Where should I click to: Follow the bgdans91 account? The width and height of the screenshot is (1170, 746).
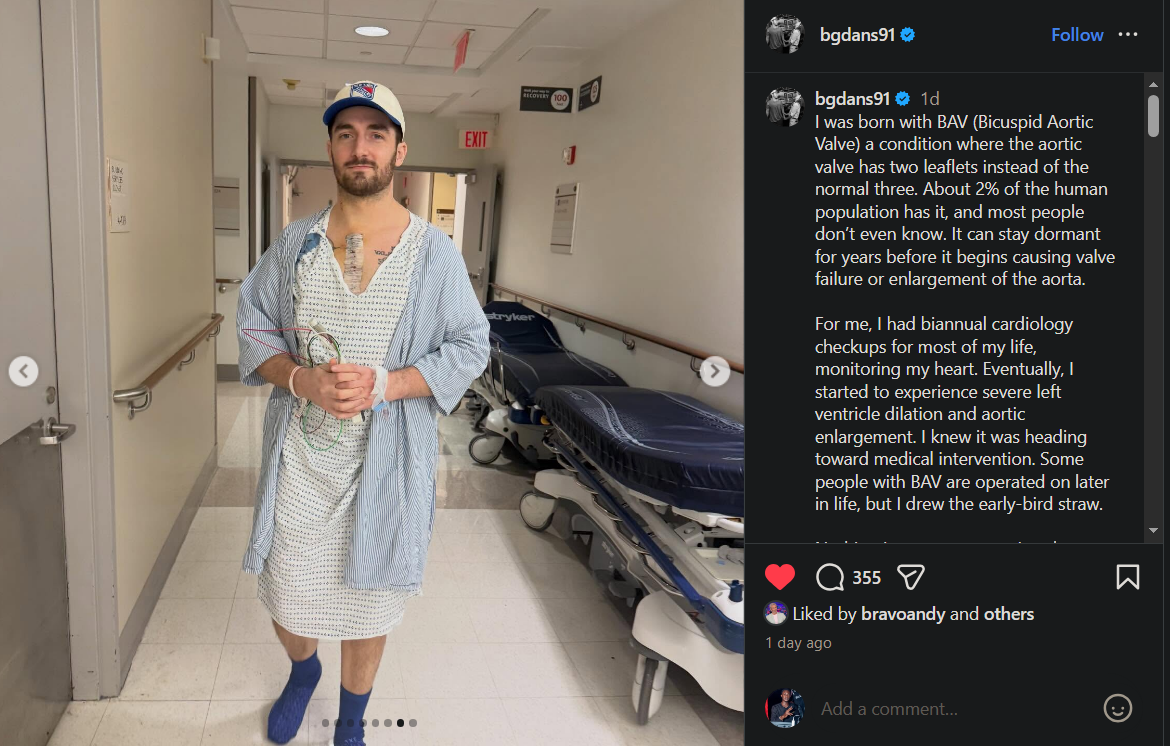[1077, 34]
